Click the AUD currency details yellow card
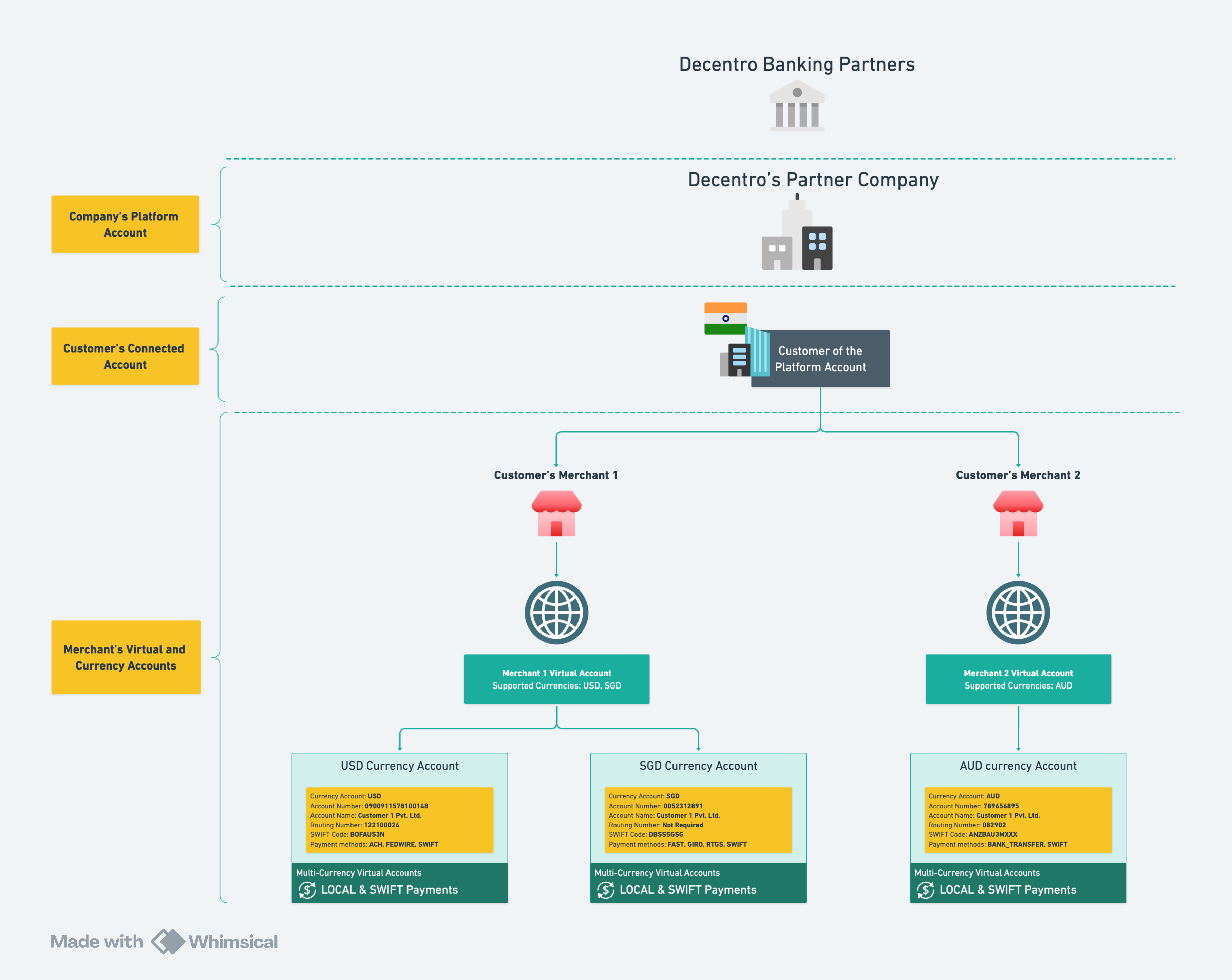1232x980 pixels. tap(1018, 820)
